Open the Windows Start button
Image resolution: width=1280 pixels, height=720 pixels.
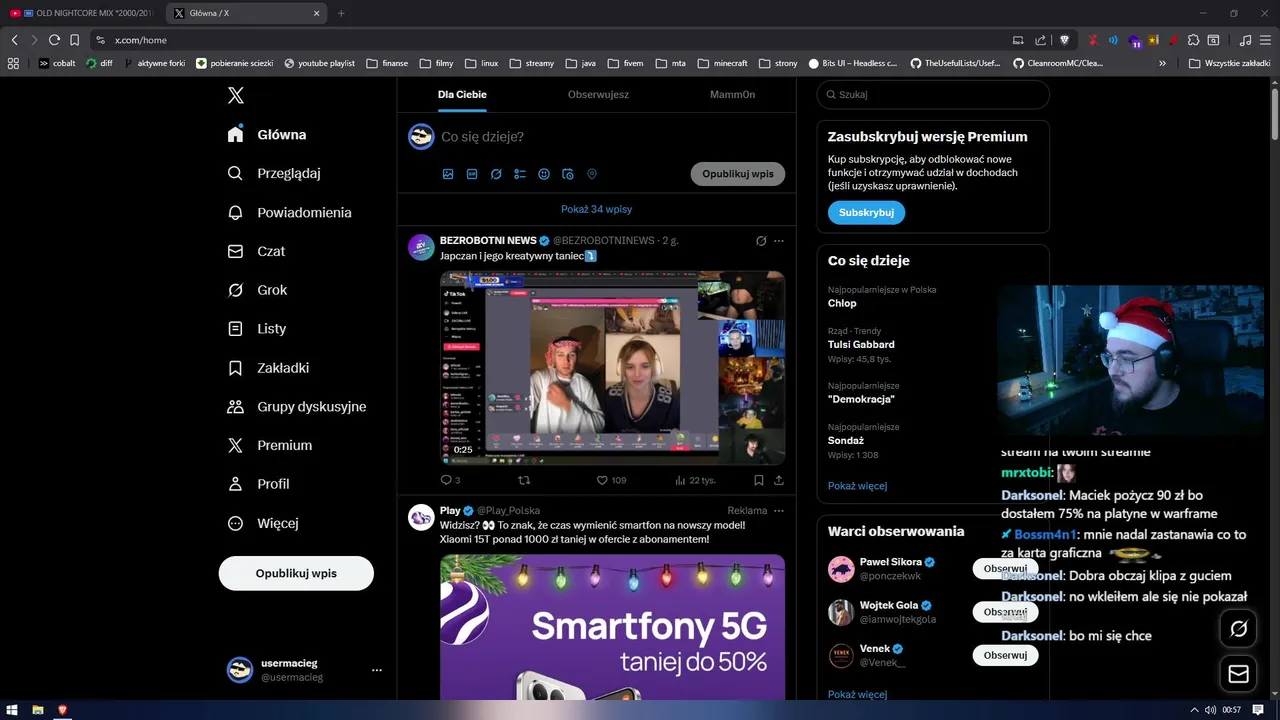pos(13,710)
